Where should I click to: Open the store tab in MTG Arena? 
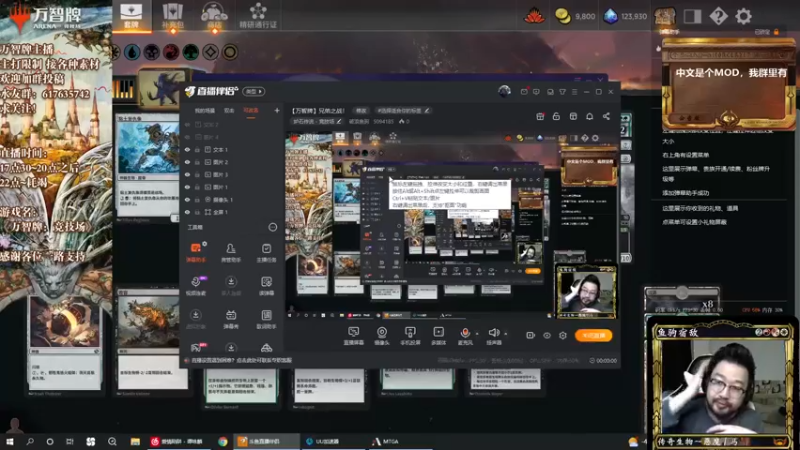click(214, 15)
